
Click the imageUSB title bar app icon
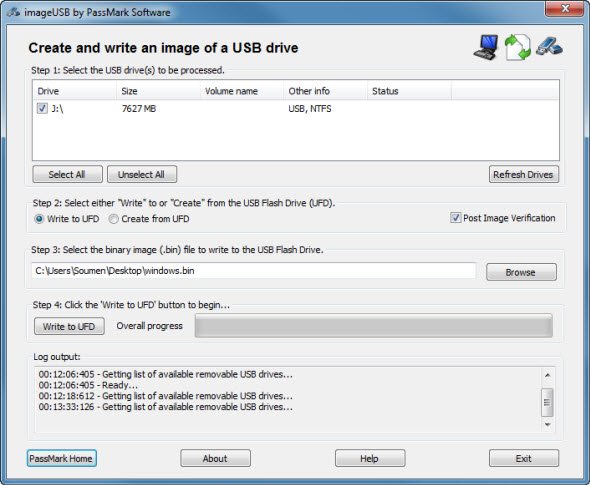13,12
